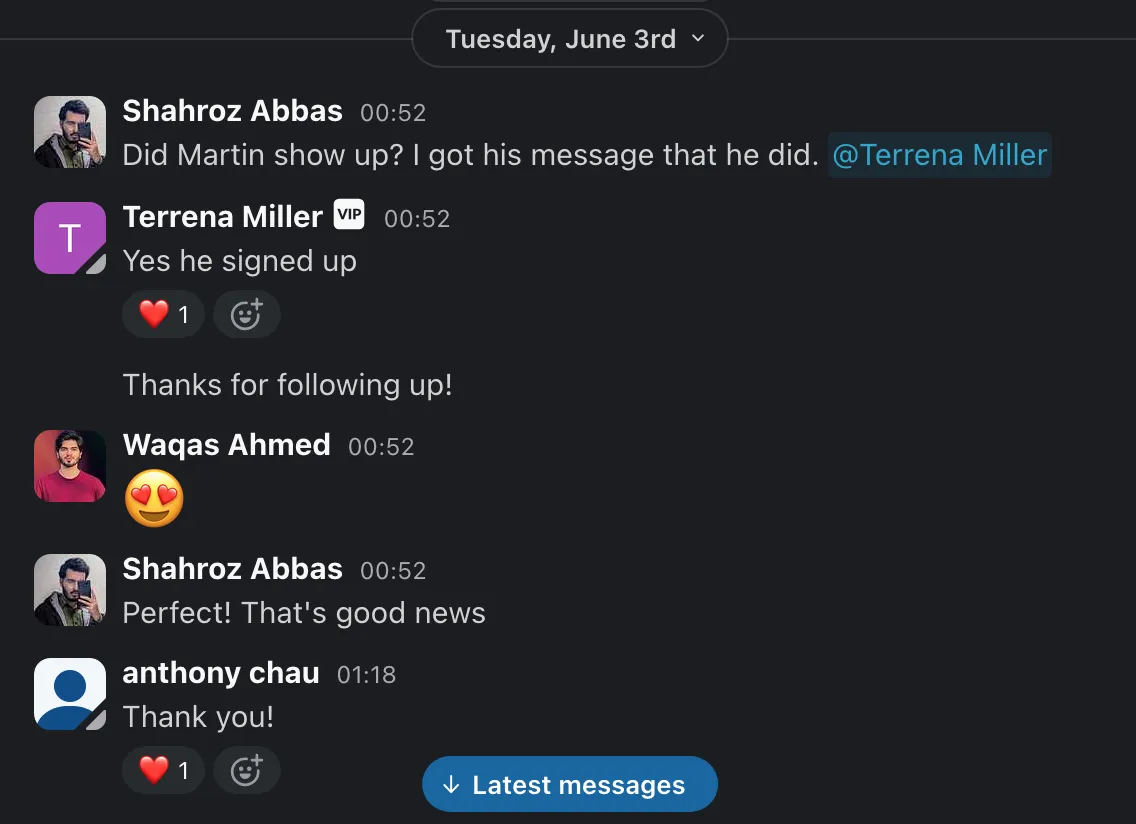Viewport: 1136px width, 824px height.
Task: Click the heart-eyes emoji sent by Waqas Ahmed
Action: click(x=154, y=499)
